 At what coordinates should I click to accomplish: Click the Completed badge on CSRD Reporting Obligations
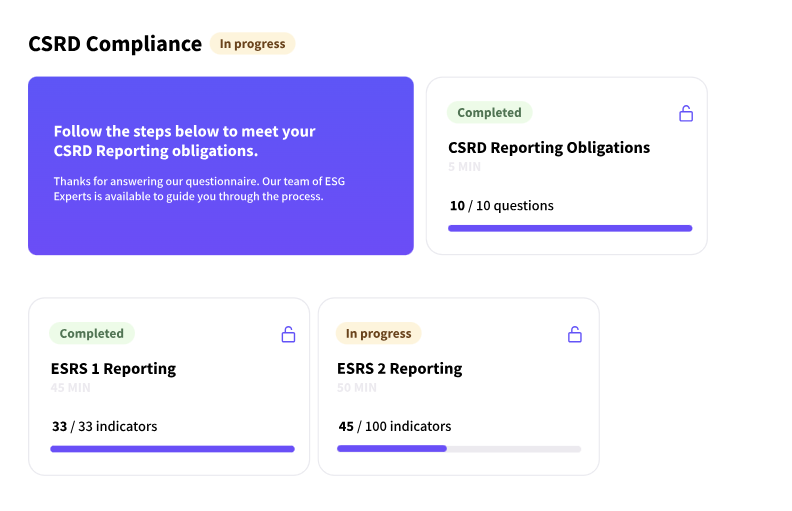(489, 113)
